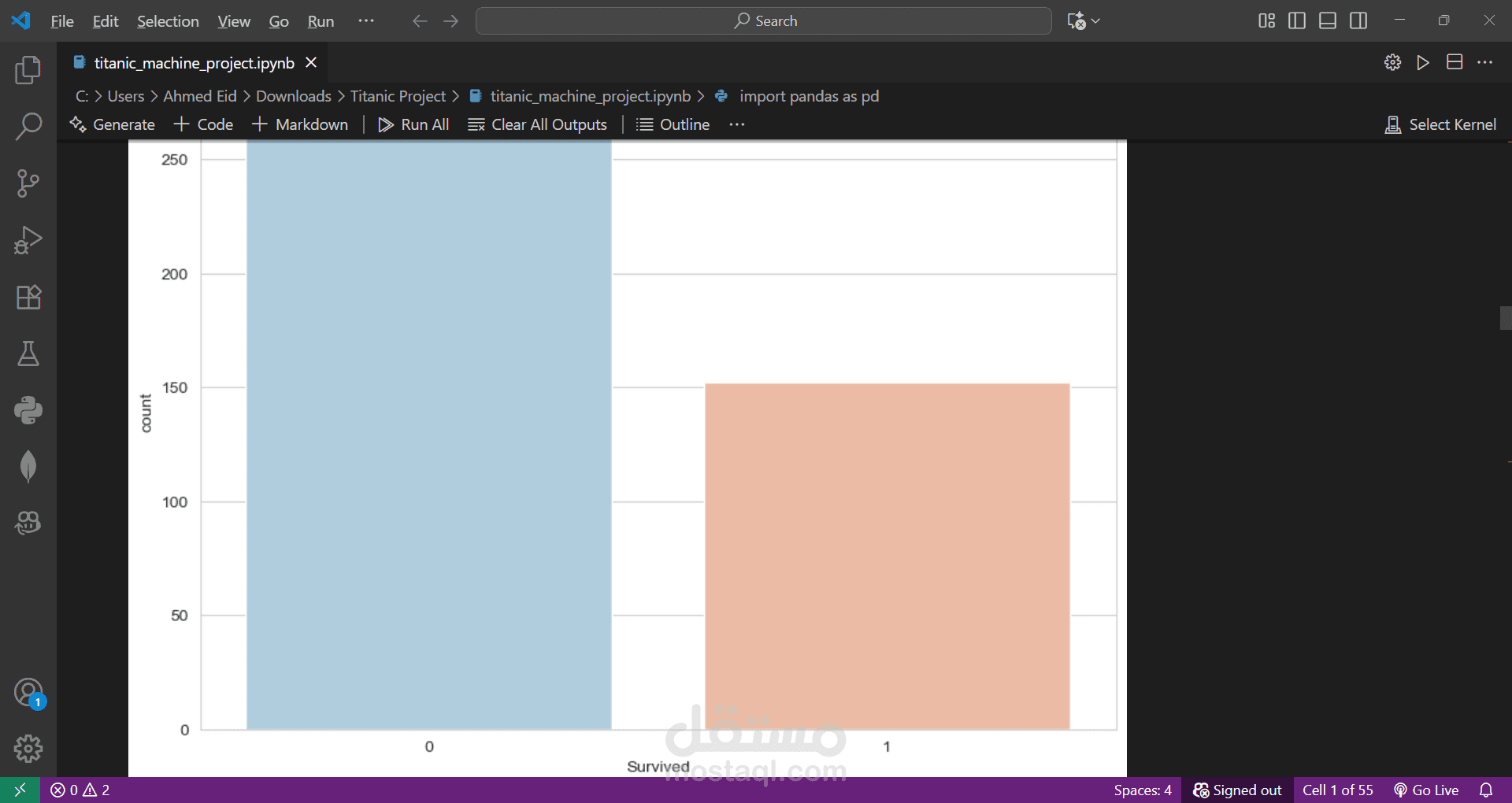Add a new Markdown cell
1512x803 pixels.
300,124
